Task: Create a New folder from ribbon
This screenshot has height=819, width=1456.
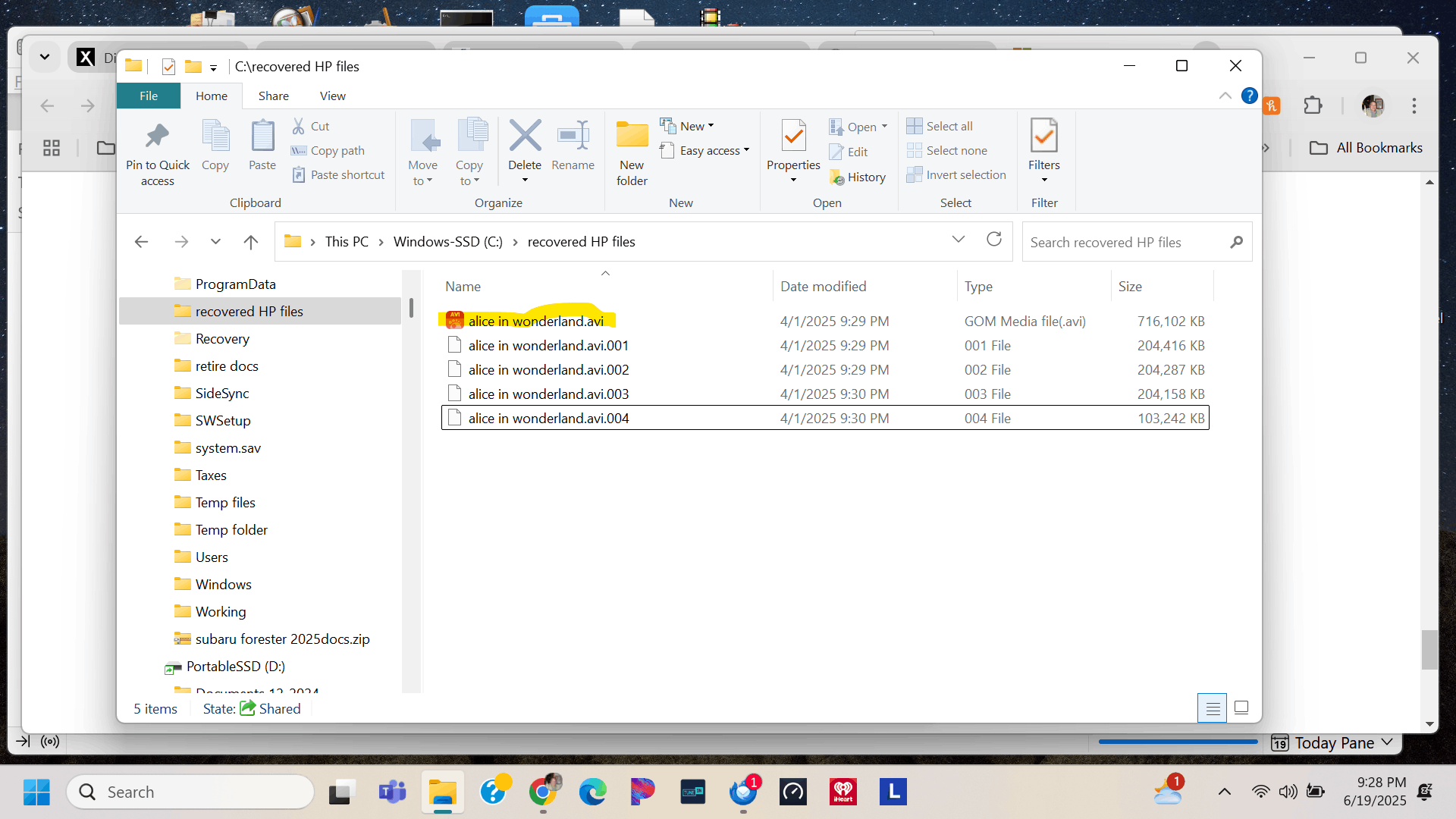Action: click(632, 138)
